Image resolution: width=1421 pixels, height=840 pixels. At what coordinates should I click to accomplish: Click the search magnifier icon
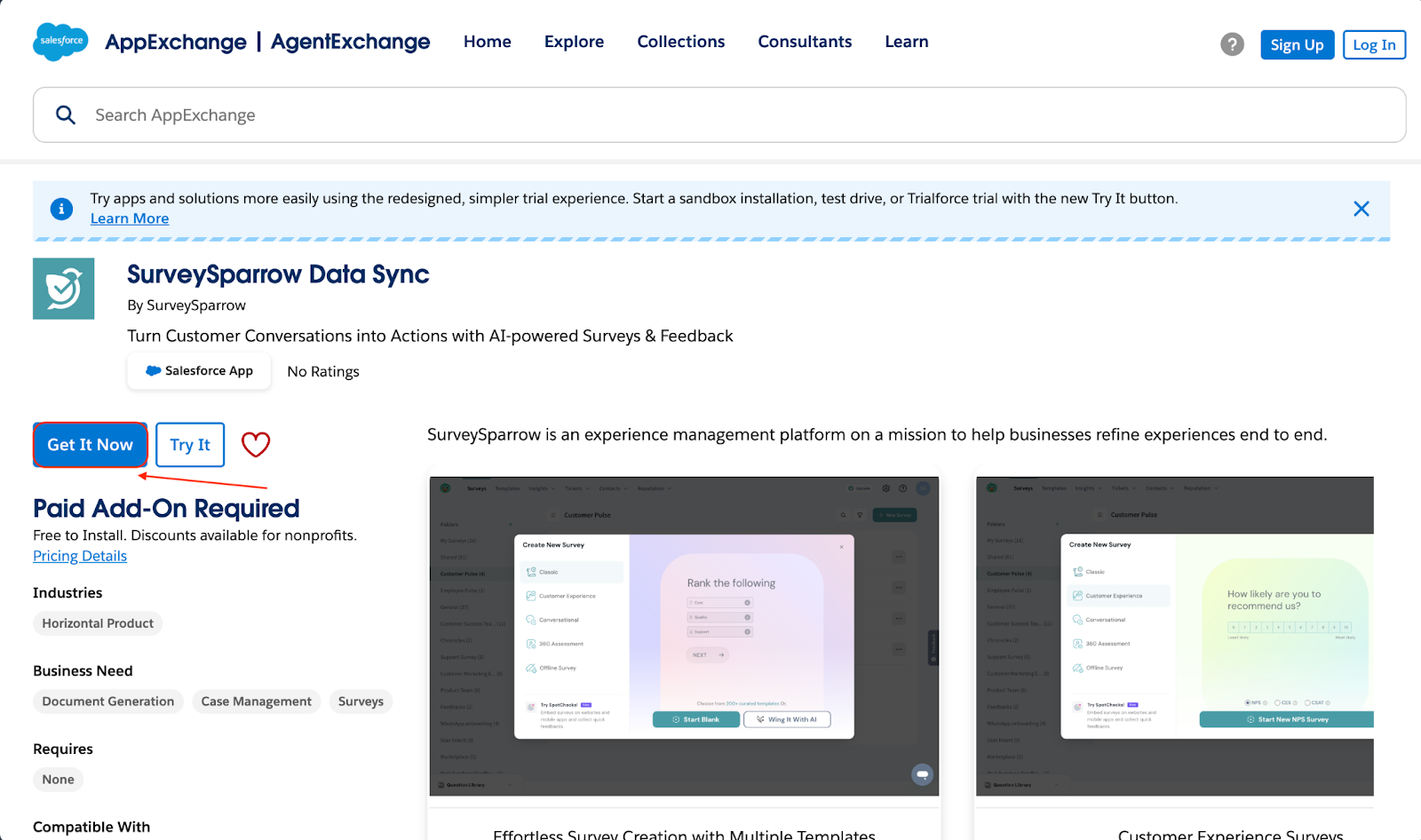[66, 115]
